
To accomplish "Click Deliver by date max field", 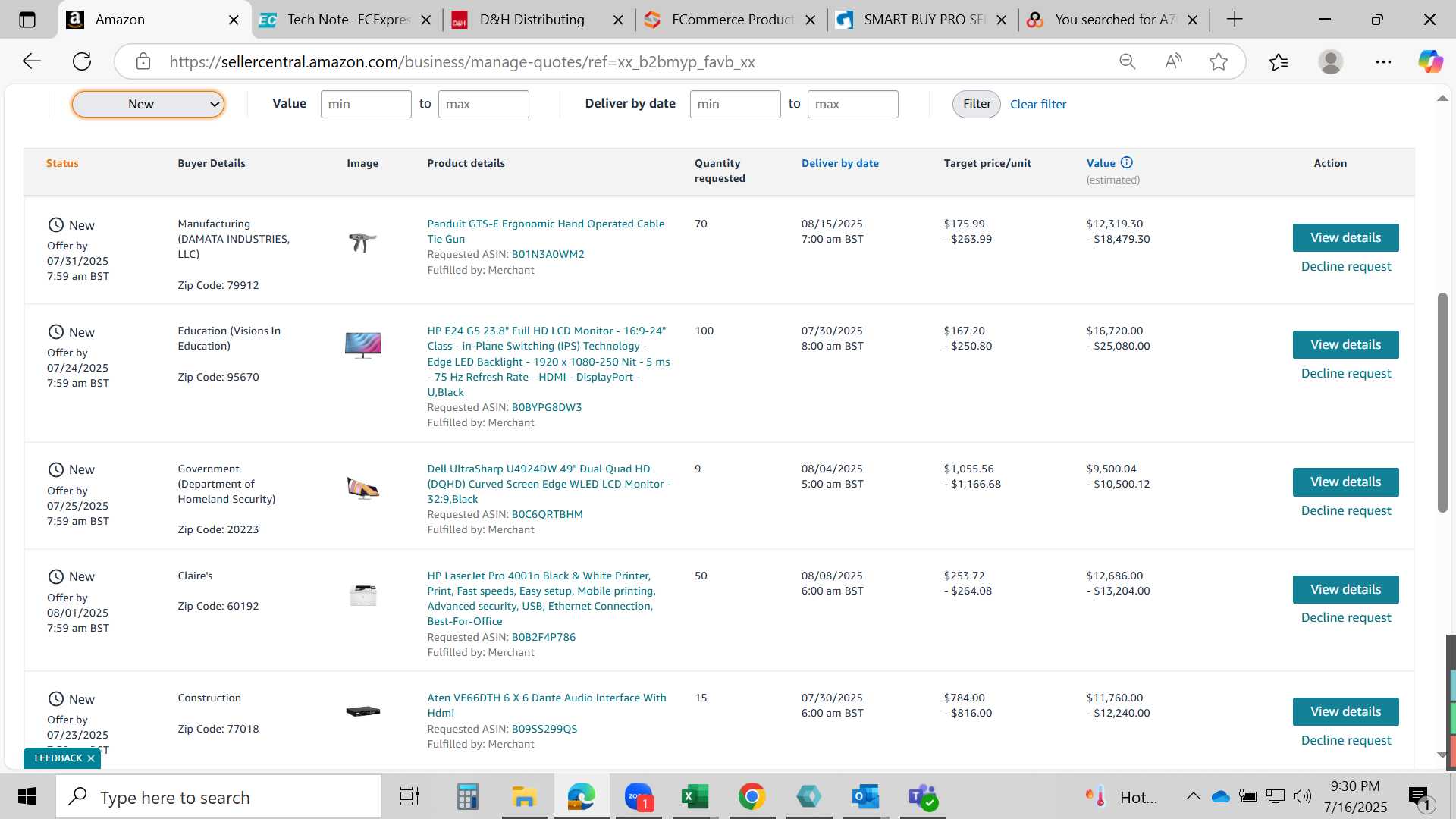I will point(852,105).
